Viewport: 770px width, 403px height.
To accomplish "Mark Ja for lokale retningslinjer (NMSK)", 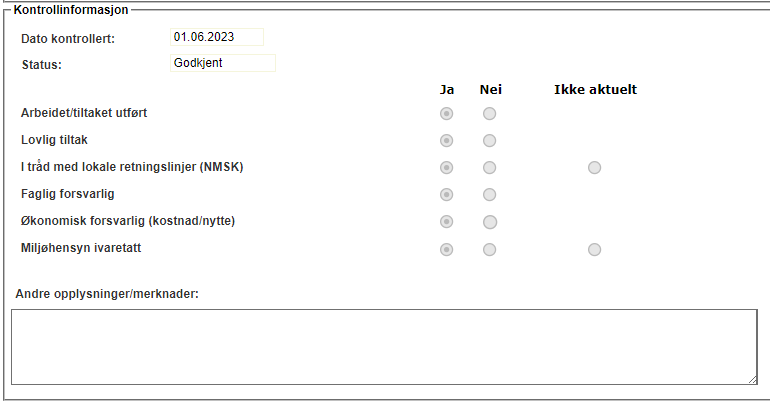I will pos(447,167).
